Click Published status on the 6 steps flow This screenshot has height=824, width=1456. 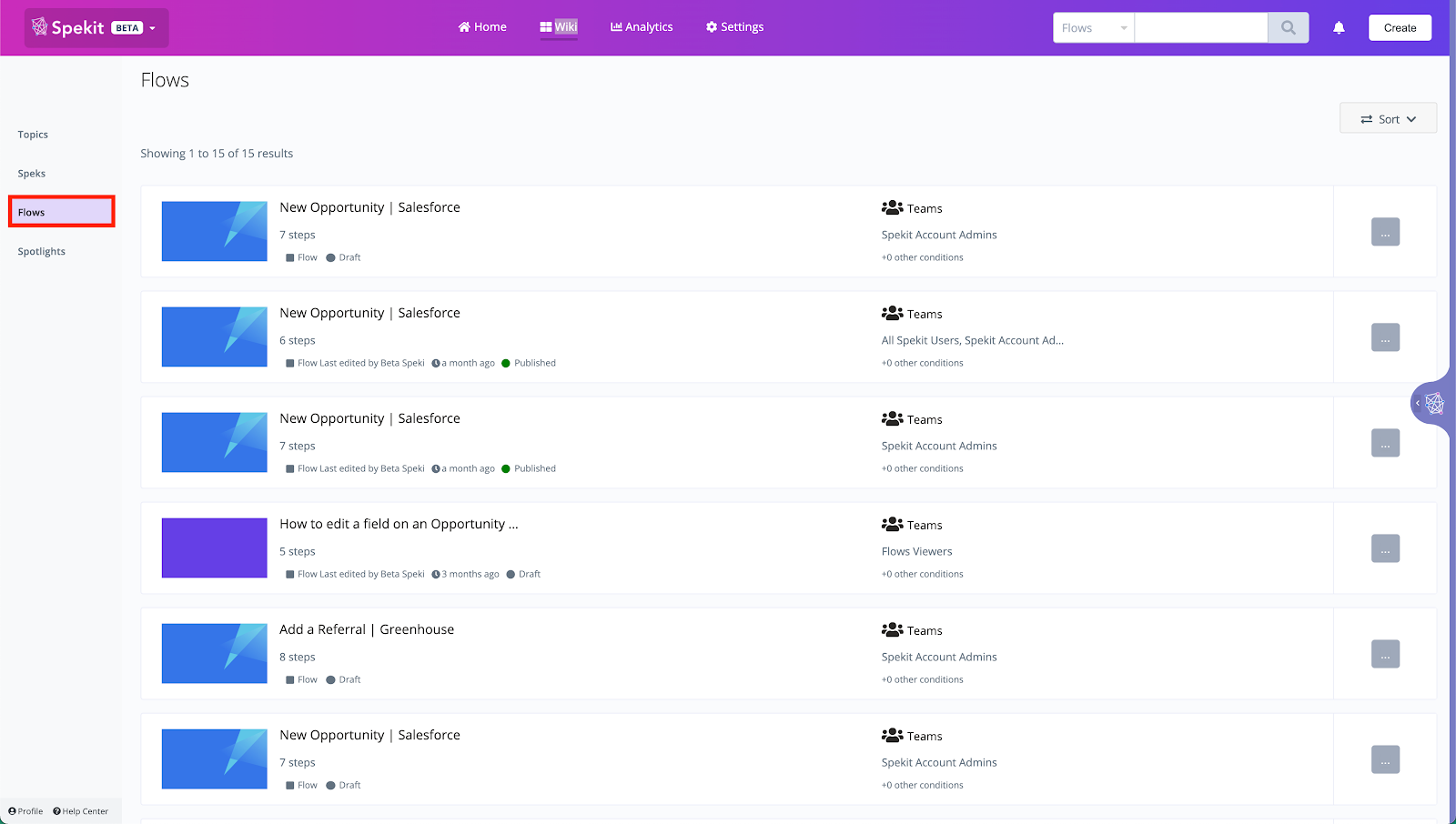click(529, 363)
